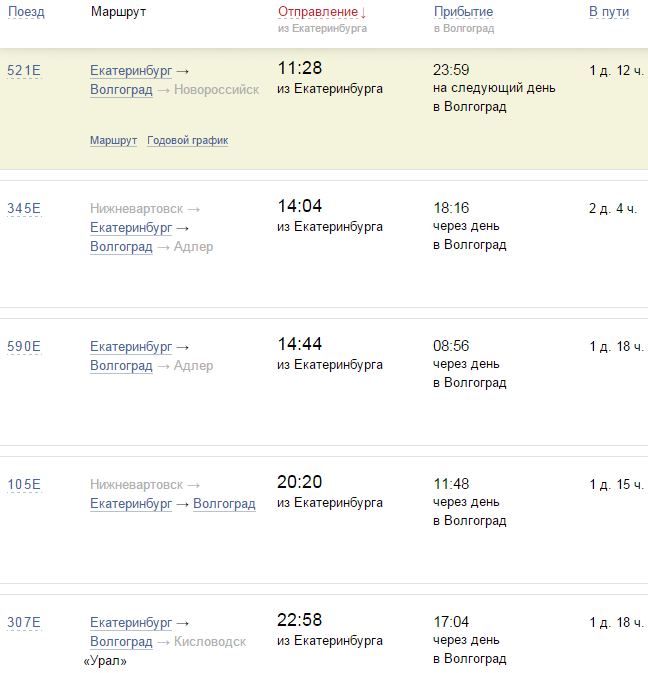Open train 521Е details
The width and height of the screenshot is (648, 673).
[24, 71]
